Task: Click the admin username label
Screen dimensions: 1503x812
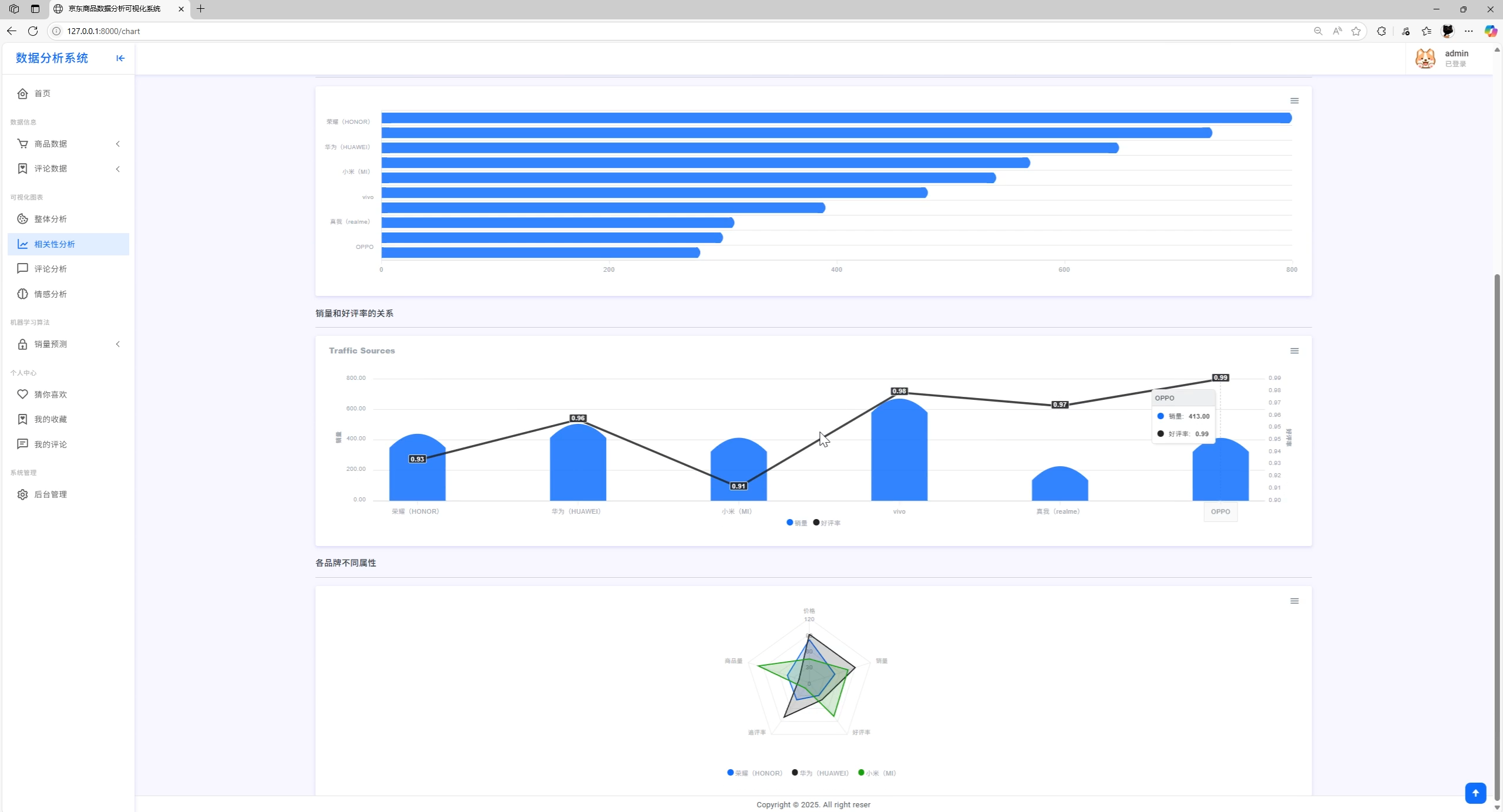Action: click(1457, 53)
